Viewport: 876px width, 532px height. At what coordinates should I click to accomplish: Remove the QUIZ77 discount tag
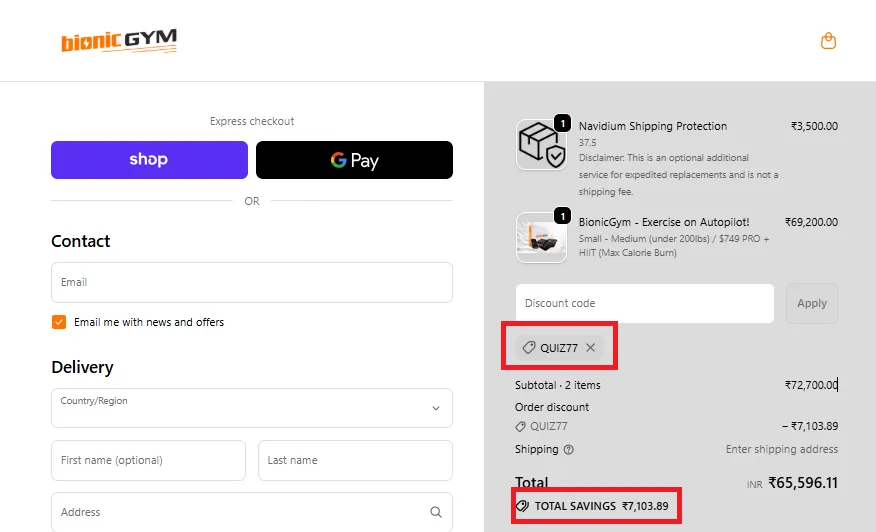pos(591,348)
